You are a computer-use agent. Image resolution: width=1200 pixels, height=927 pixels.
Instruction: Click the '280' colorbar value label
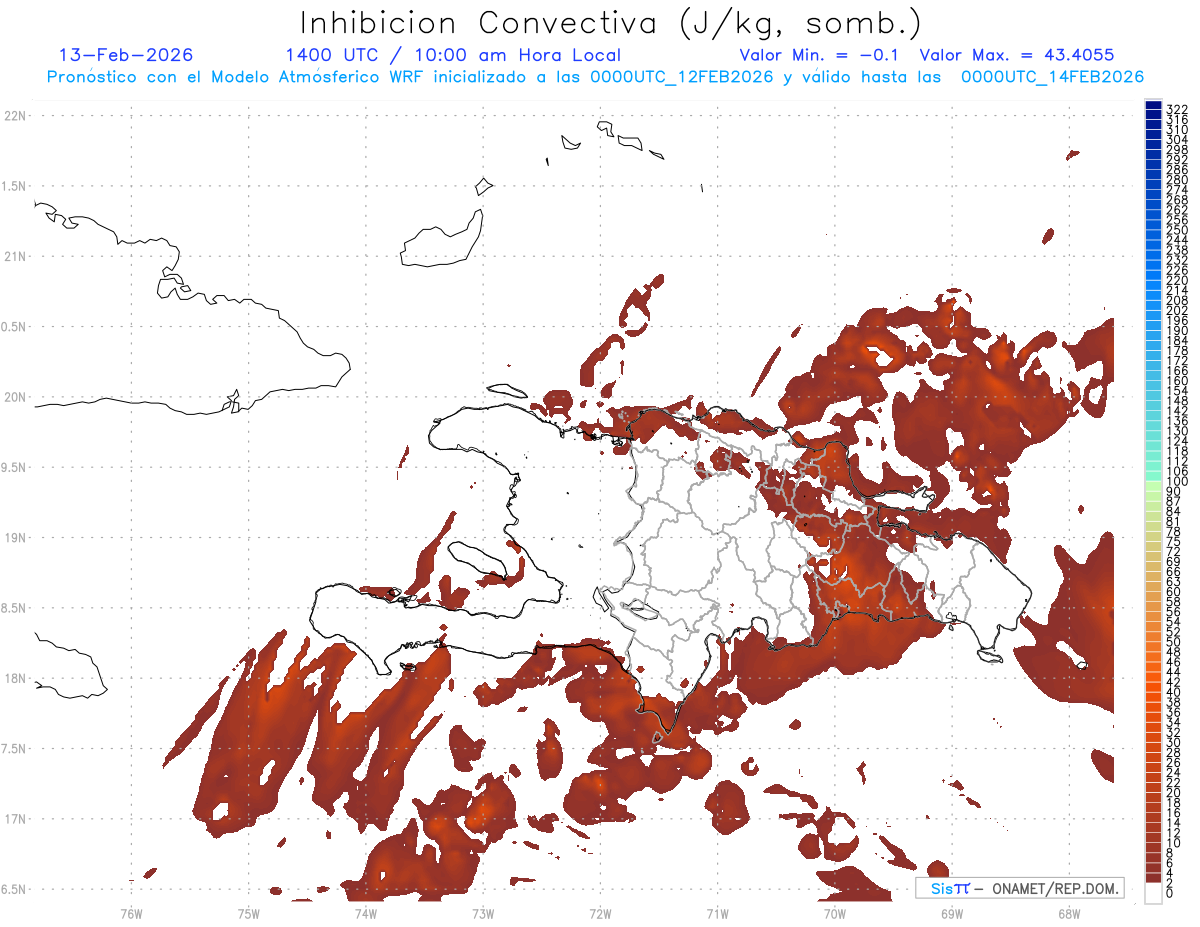1176,180
